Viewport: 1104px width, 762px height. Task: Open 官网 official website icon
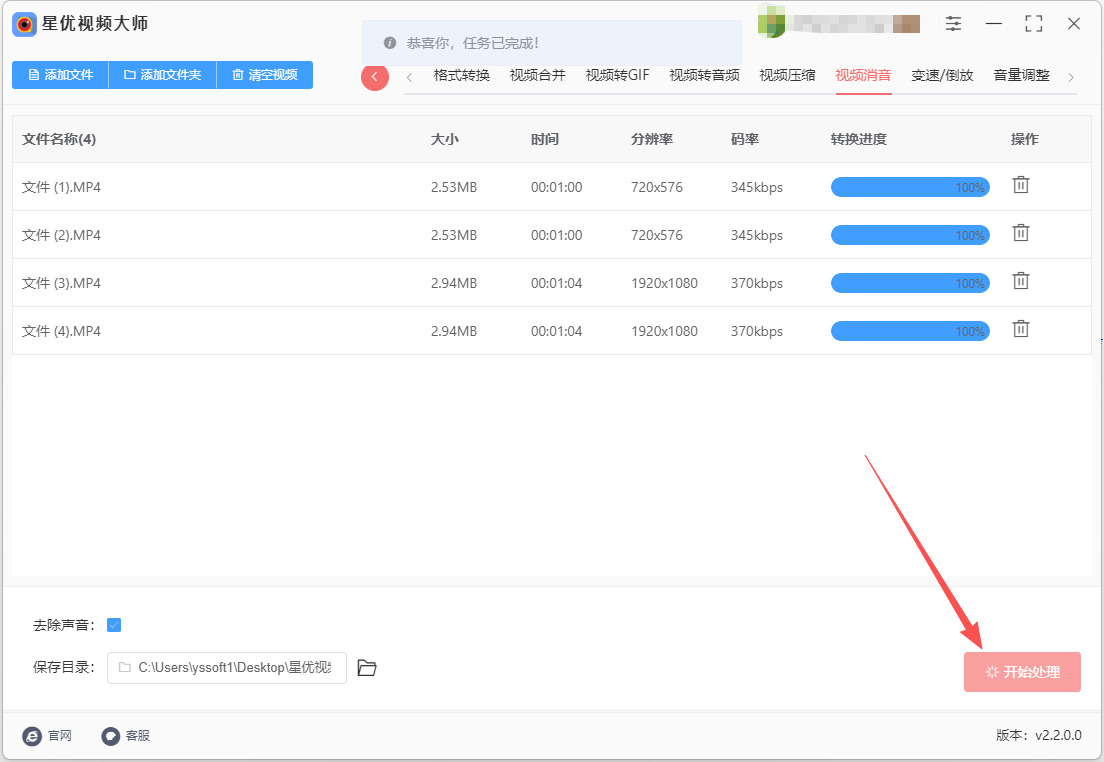(32, 736)
